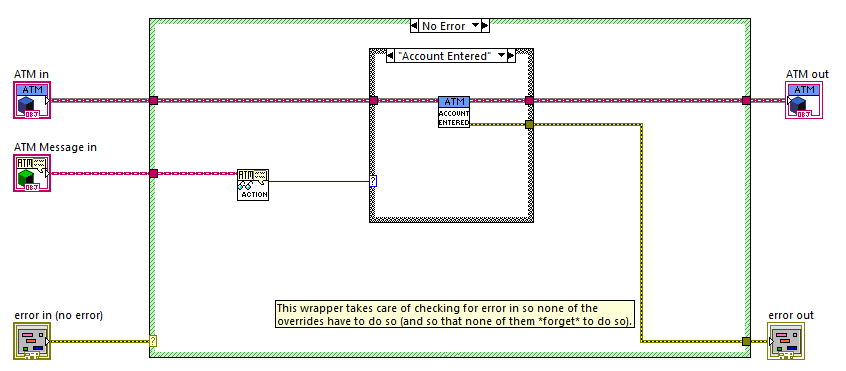Select the ATM Message in terminal
846x371 pixels.
tap(32, 173)
